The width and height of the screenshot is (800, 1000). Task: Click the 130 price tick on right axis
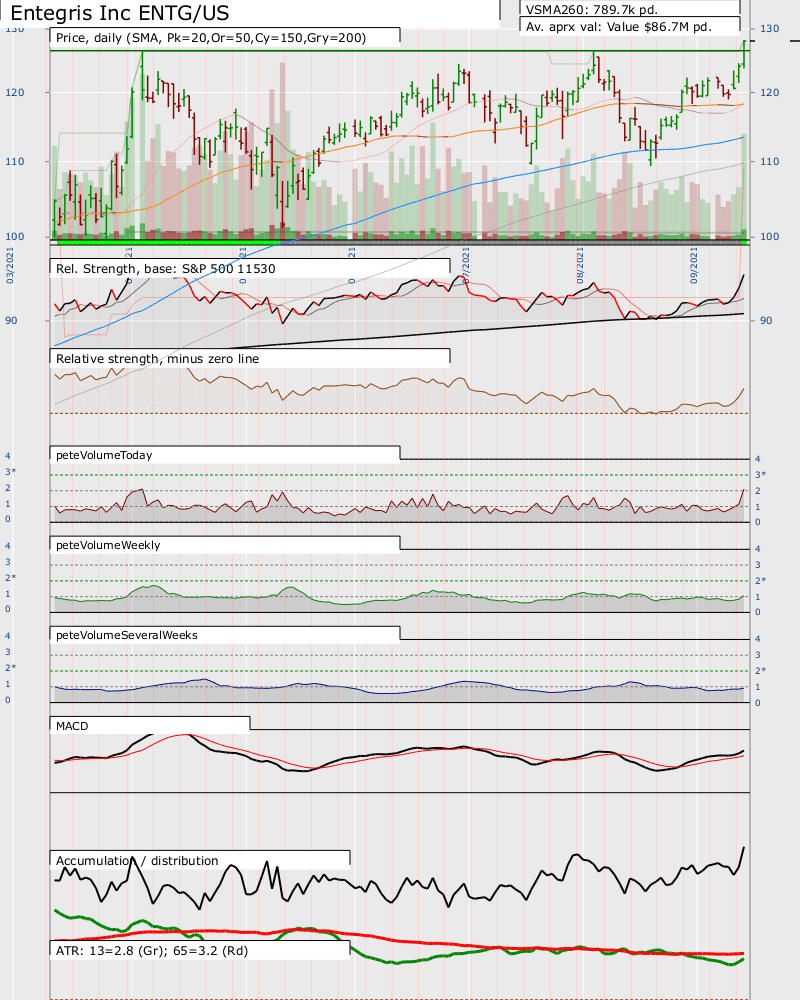point(769,29)
